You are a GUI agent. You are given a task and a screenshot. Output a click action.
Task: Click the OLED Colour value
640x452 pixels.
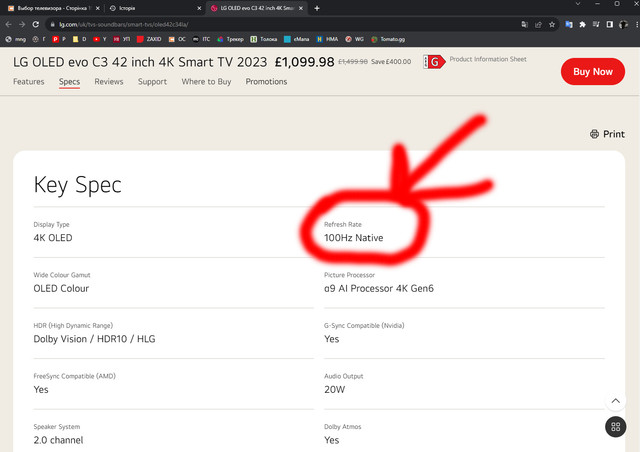tap(61, 289)
